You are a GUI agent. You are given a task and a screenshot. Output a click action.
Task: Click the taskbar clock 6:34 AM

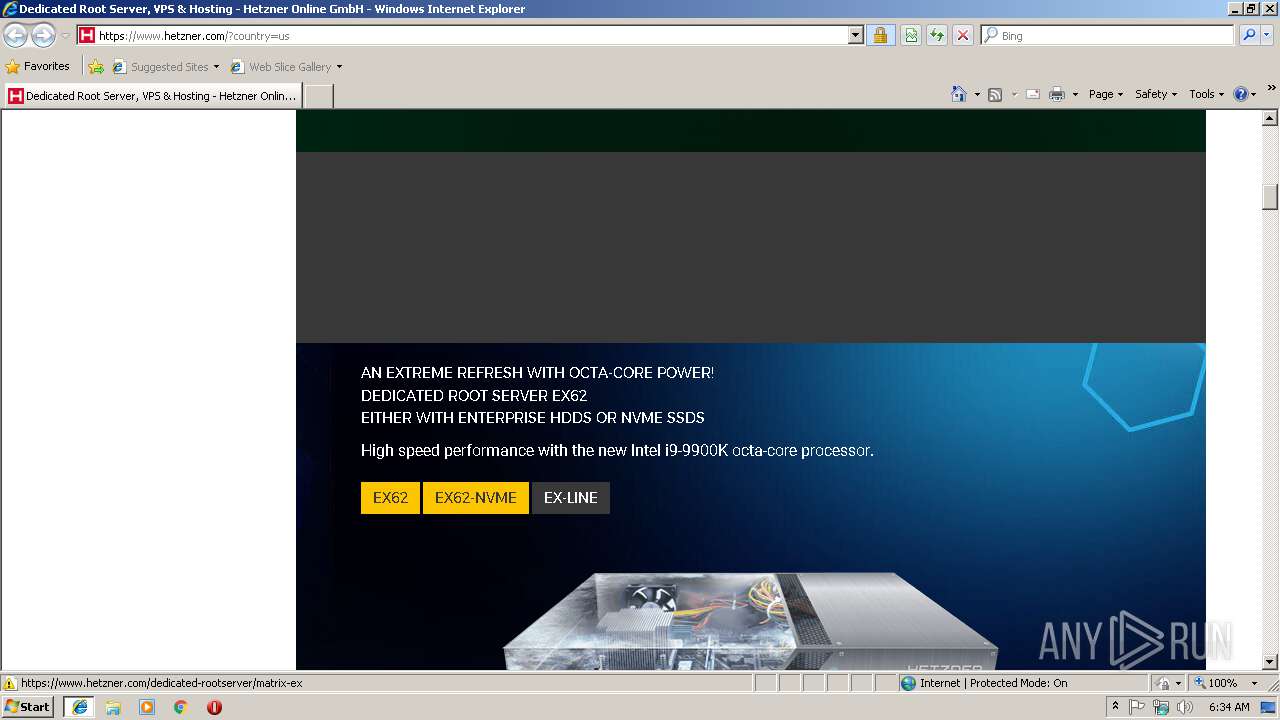pos(1229,707)
